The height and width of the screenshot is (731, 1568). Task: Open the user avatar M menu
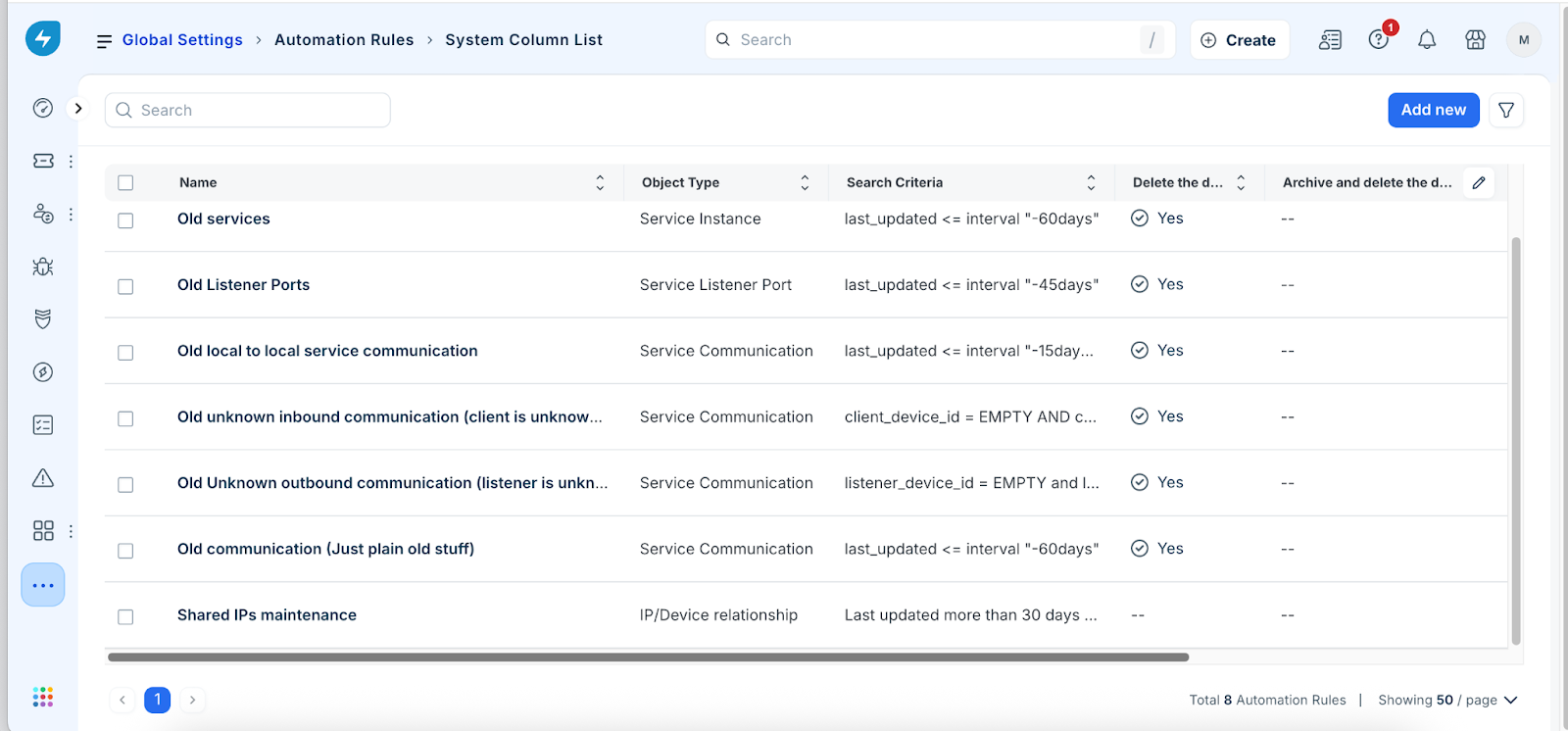[x=1524, y=40]
